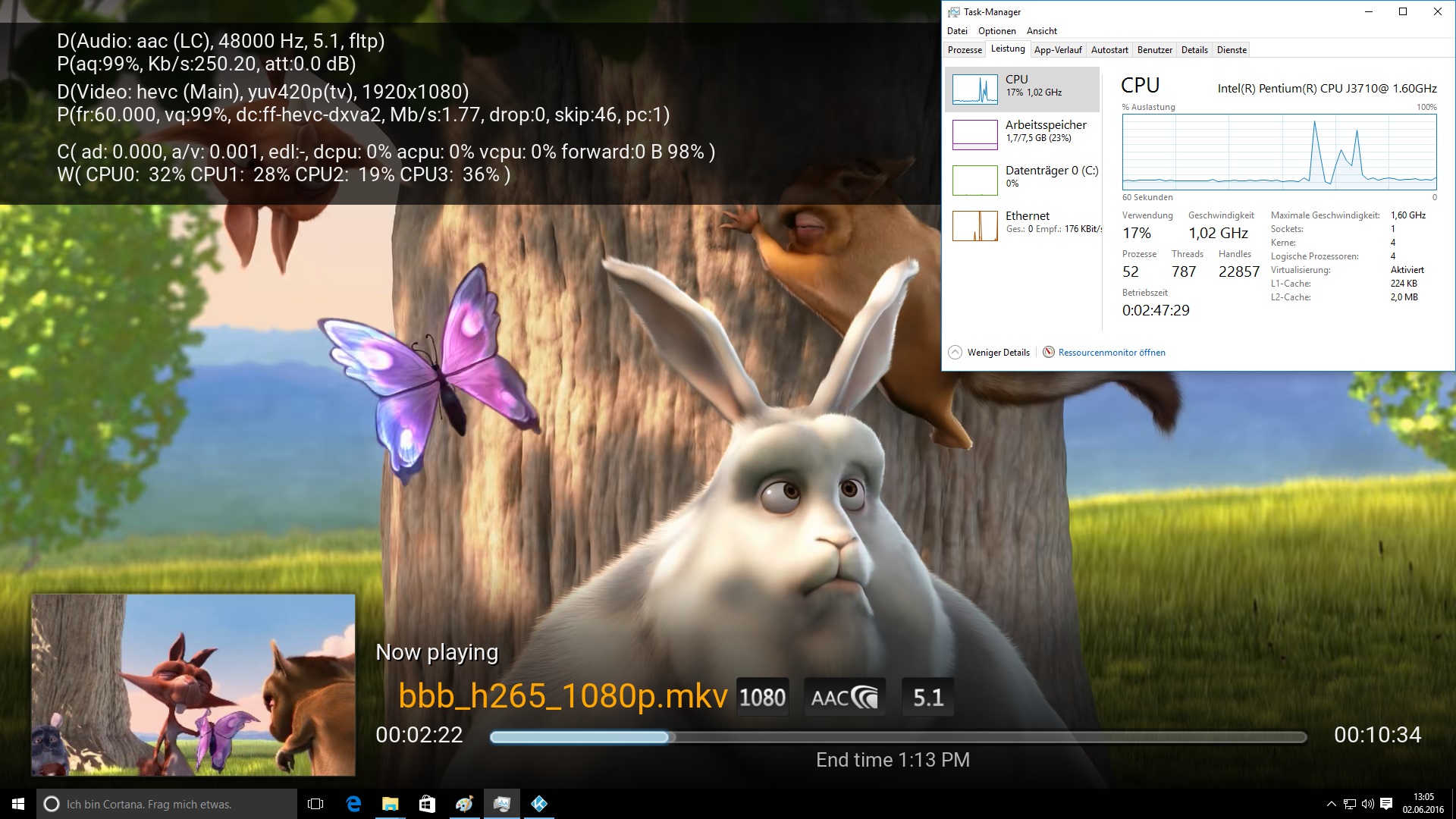
Task: Switch to the Details tab
Action: pyautogui.click(x=1194, y=50)
